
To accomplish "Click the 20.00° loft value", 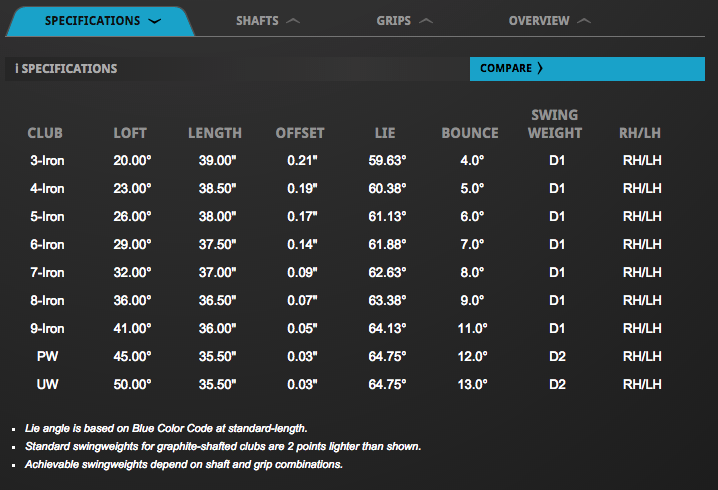I will coord(132,161).
